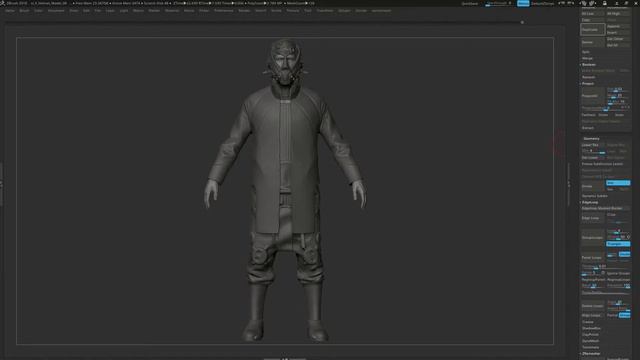
Task: Click the Align Loops button
Action: click(592, 315)
